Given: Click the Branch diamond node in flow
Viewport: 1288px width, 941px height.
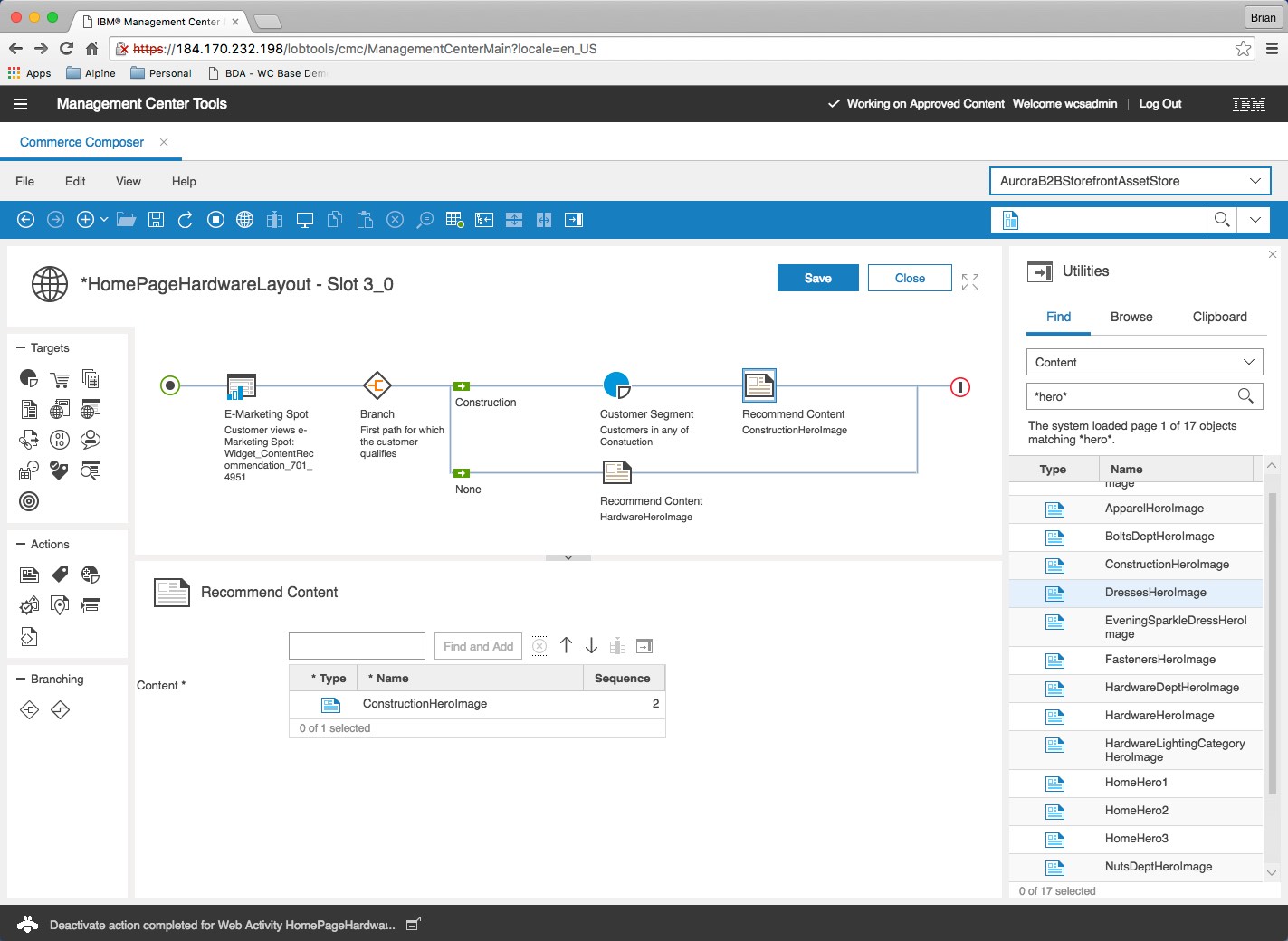Looking at the screenshot, I should (377, 386).
